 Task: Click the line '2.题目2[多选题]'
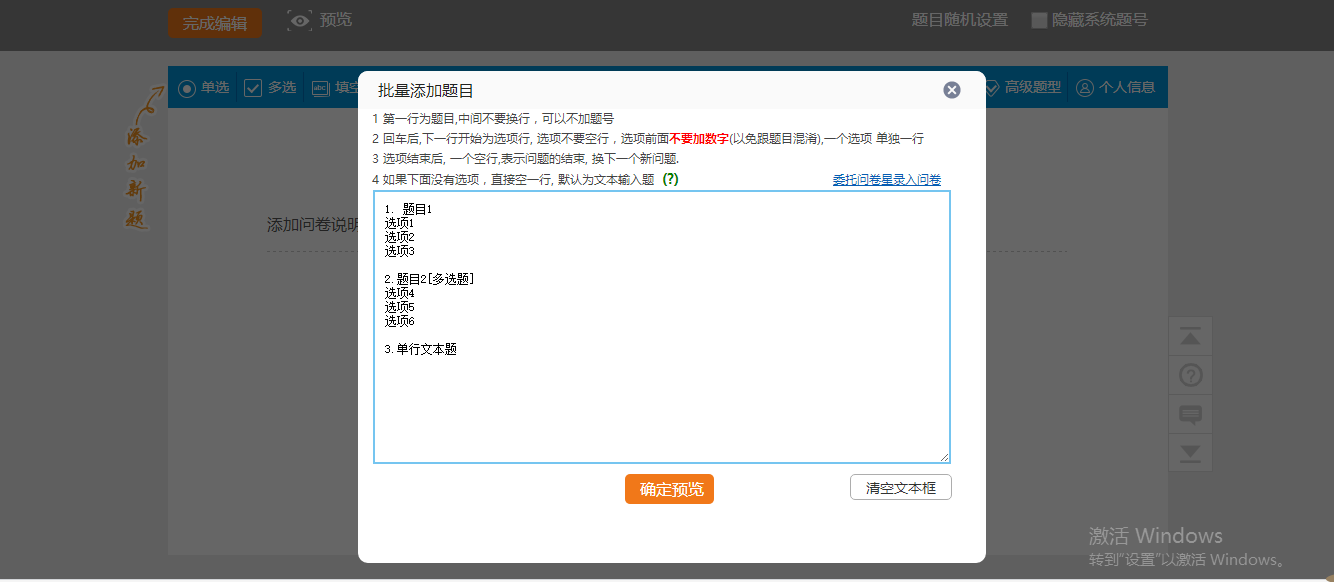[x=429, y=279]
